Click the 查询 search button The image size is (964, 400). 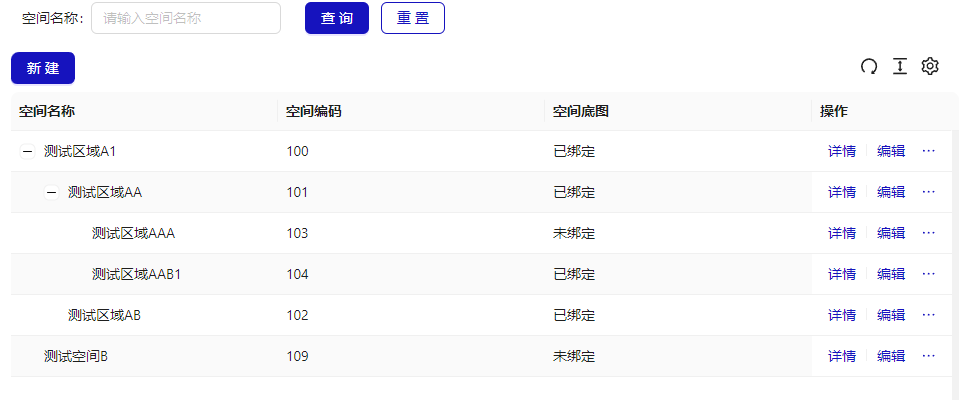[337, 18]
